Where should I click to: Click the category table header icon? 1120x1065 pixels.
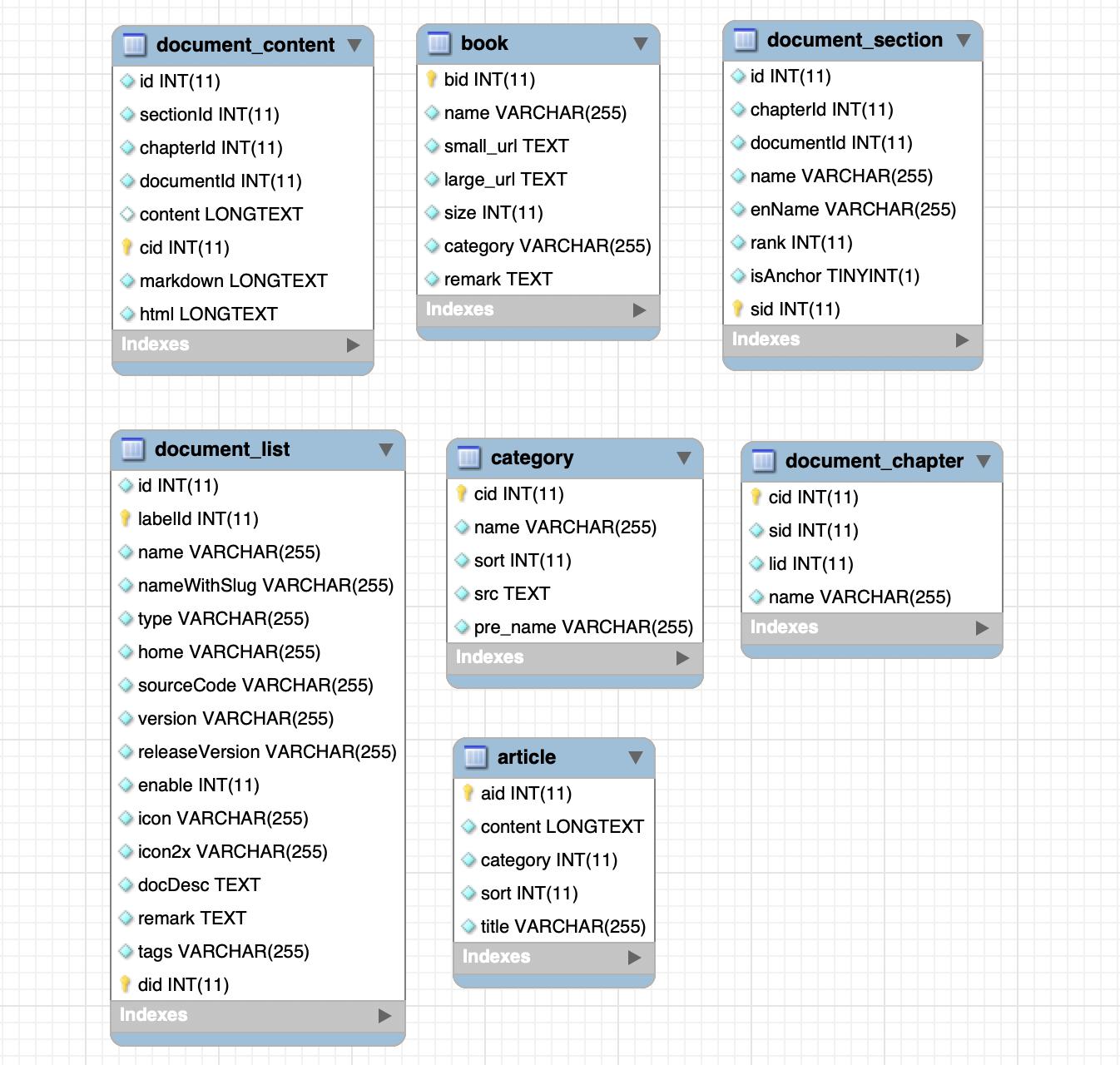pyautogui.click(x=468, y=458)
